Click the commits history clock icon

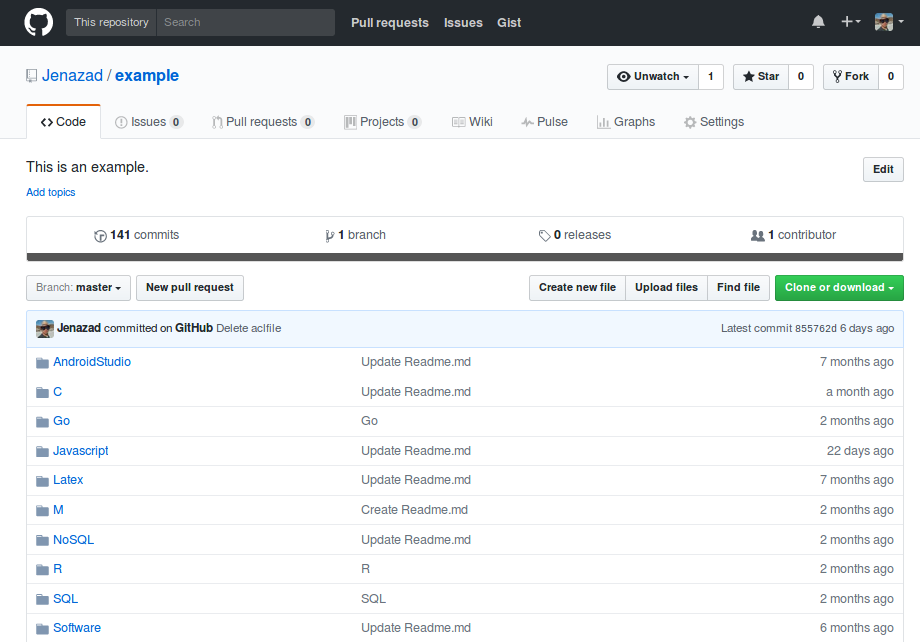[100, 236]
